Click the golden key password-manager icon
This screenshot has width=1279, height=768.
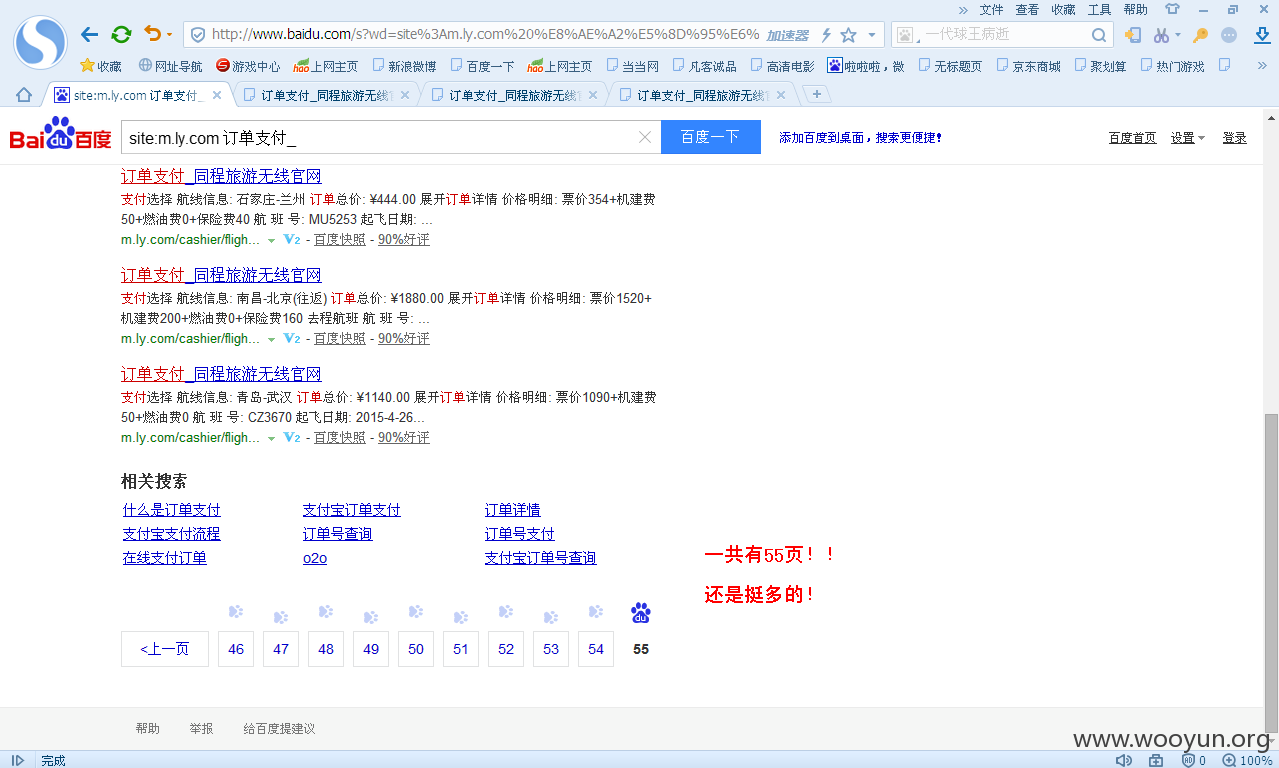tap(1201, 35)
